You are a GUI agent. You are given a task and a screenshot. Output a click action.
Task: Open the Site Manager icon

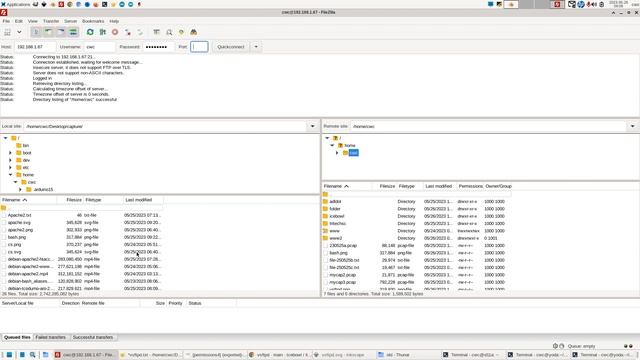point(7,32)
